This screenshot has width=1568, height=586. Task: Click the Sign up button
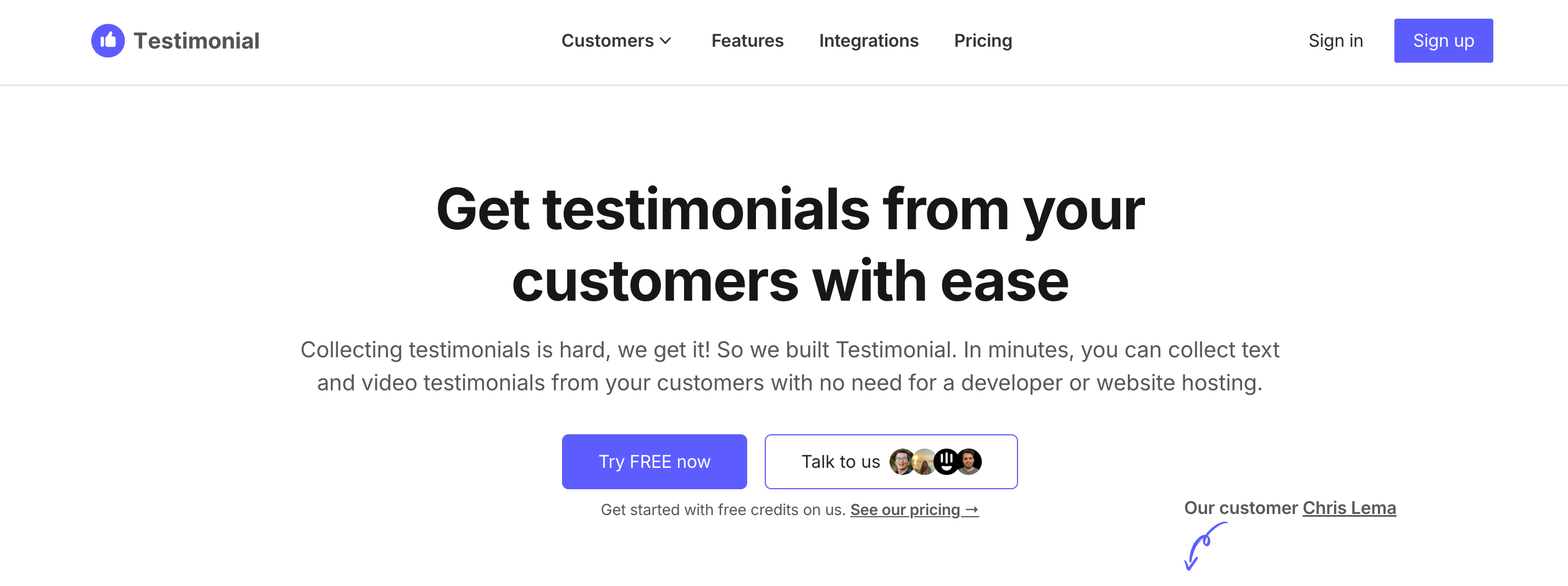(x=1443, y=40)
